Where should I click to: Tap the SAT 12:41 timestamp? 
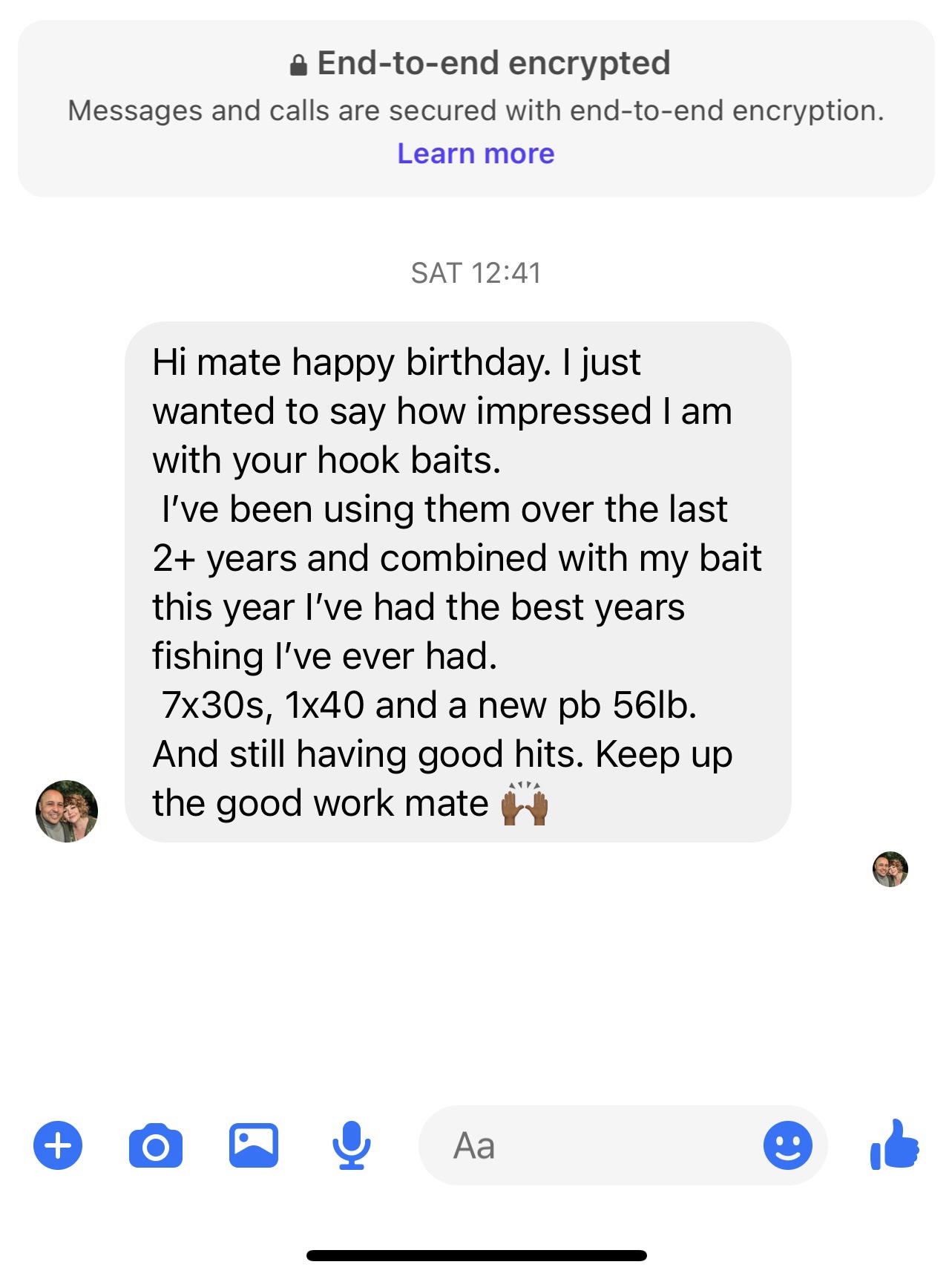tap(476, 273)
